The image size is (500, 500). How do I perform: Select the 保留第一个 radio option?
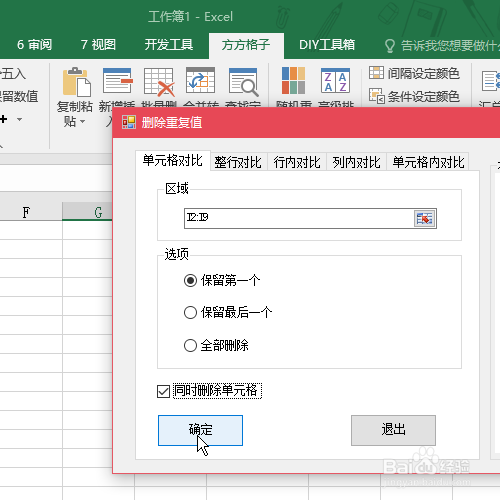point(190,280)
